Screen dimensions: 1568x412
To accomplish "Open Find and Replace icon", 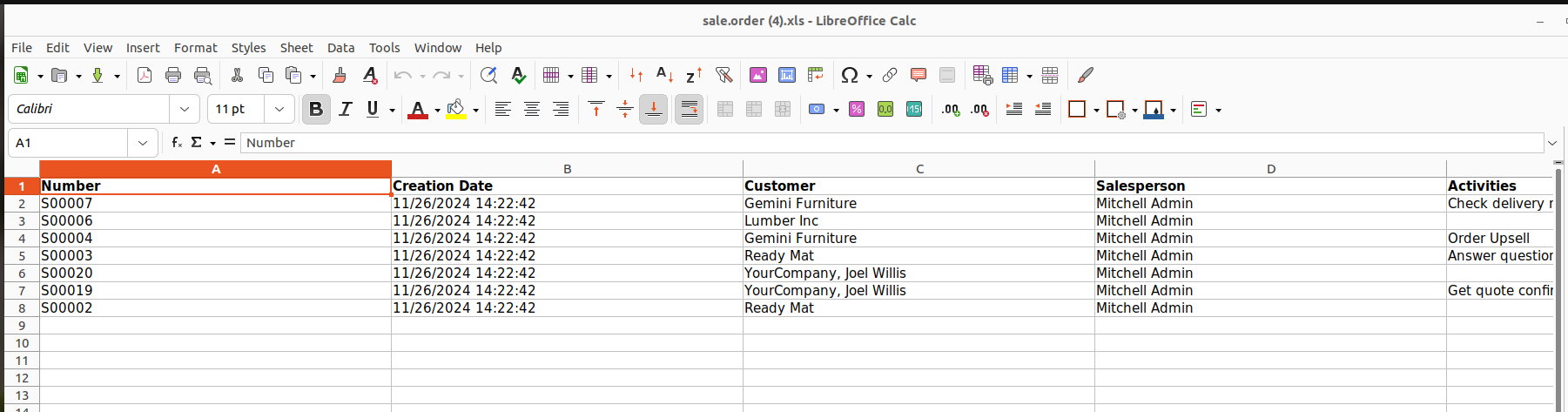I will coord(489,76).
